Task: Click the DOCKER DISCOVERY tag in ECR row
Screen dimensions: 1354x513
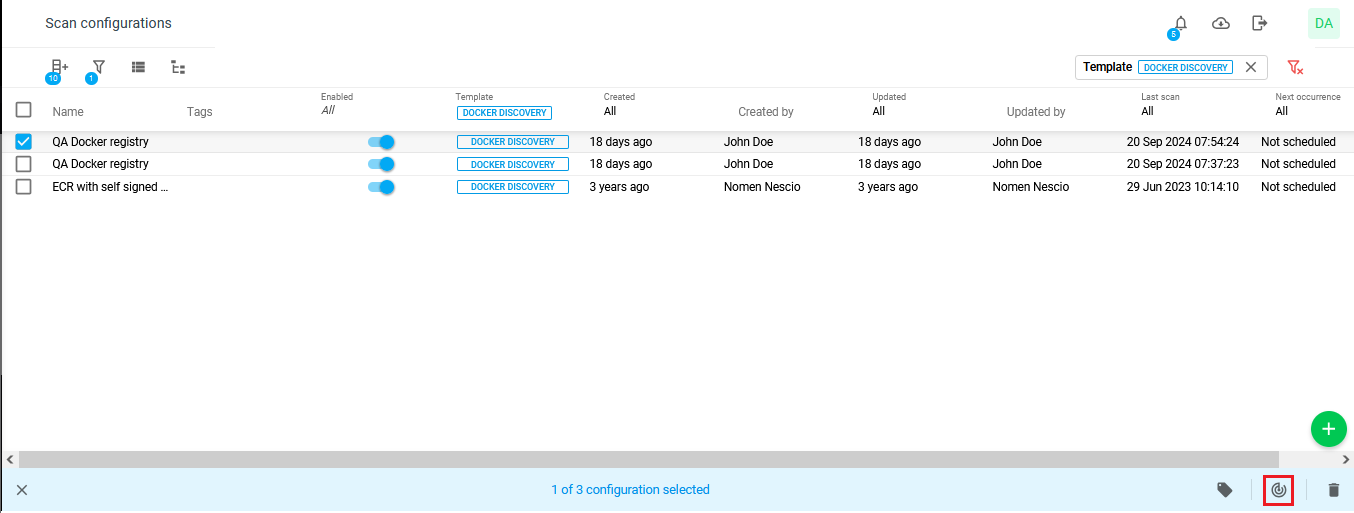Action: pos(513,187)
